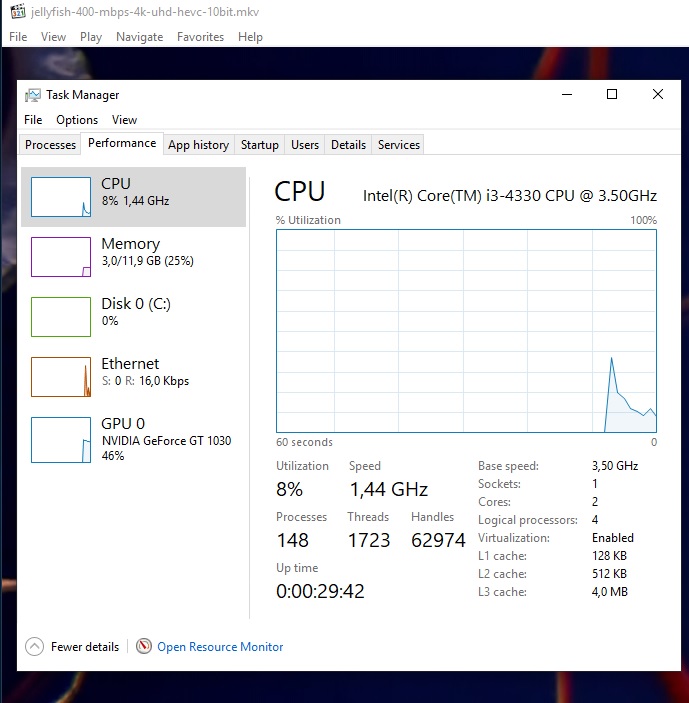Open the media player Navigate menu
The width and height of the screenshot is (689, 703).
[139, 37]
